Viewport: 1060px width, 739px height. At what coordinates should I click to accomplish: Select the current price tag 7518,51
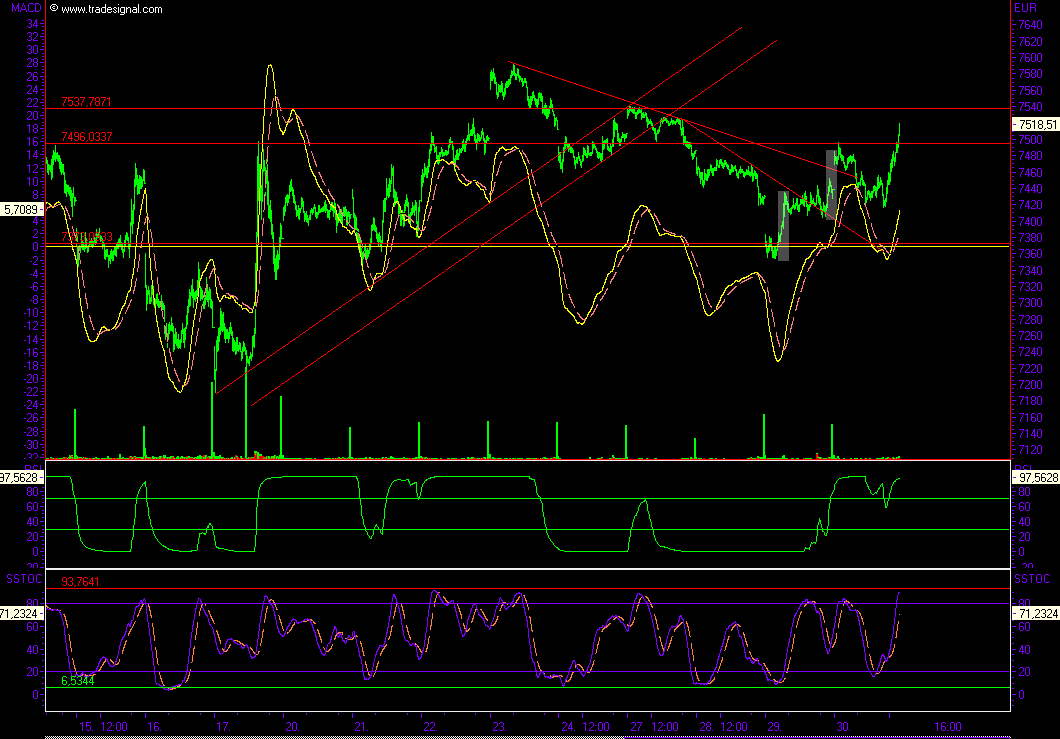coord(1036,124)
